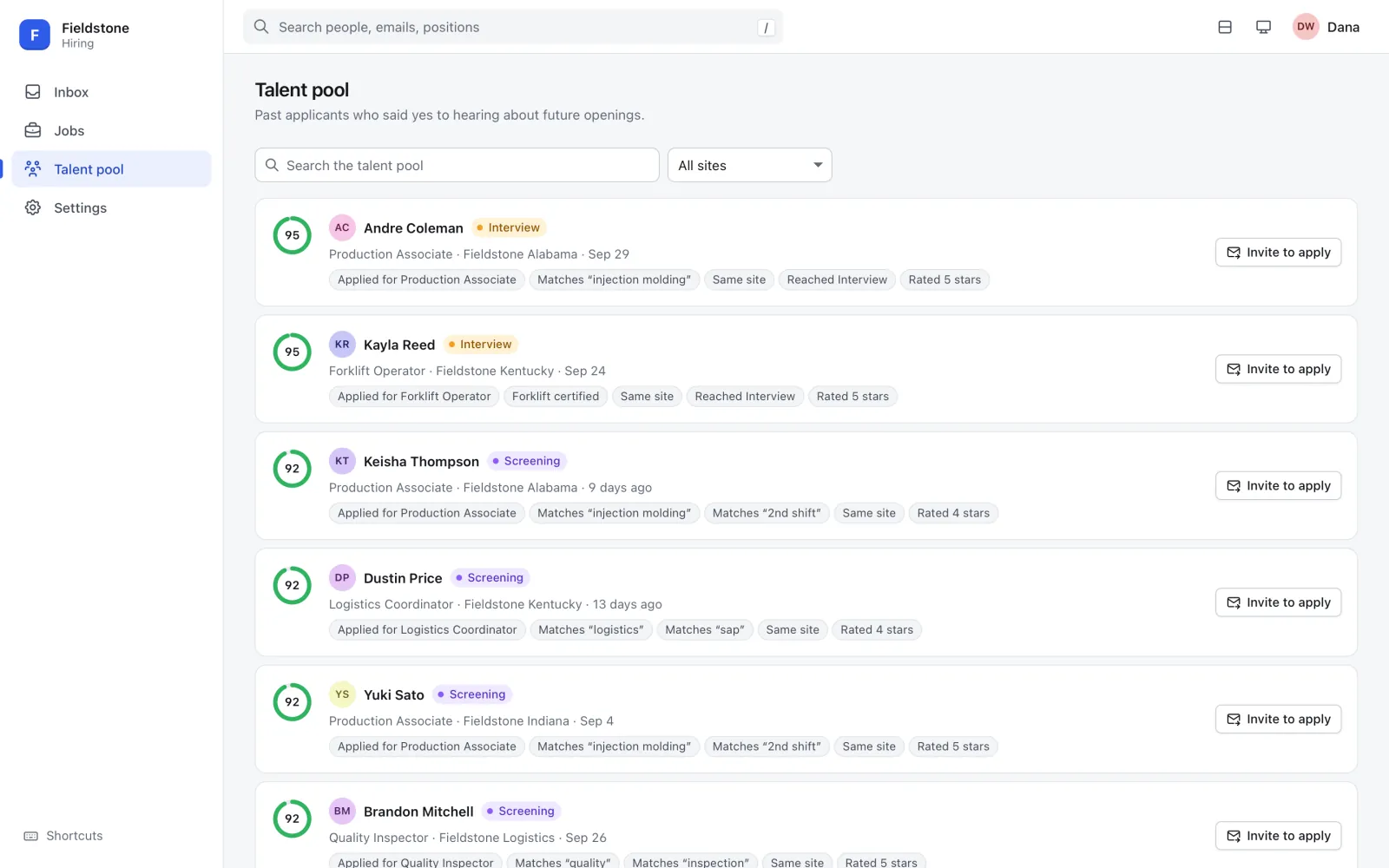Open Dana's DW avatar menu
1389x868 pixels.
(x=1306, y=27)
